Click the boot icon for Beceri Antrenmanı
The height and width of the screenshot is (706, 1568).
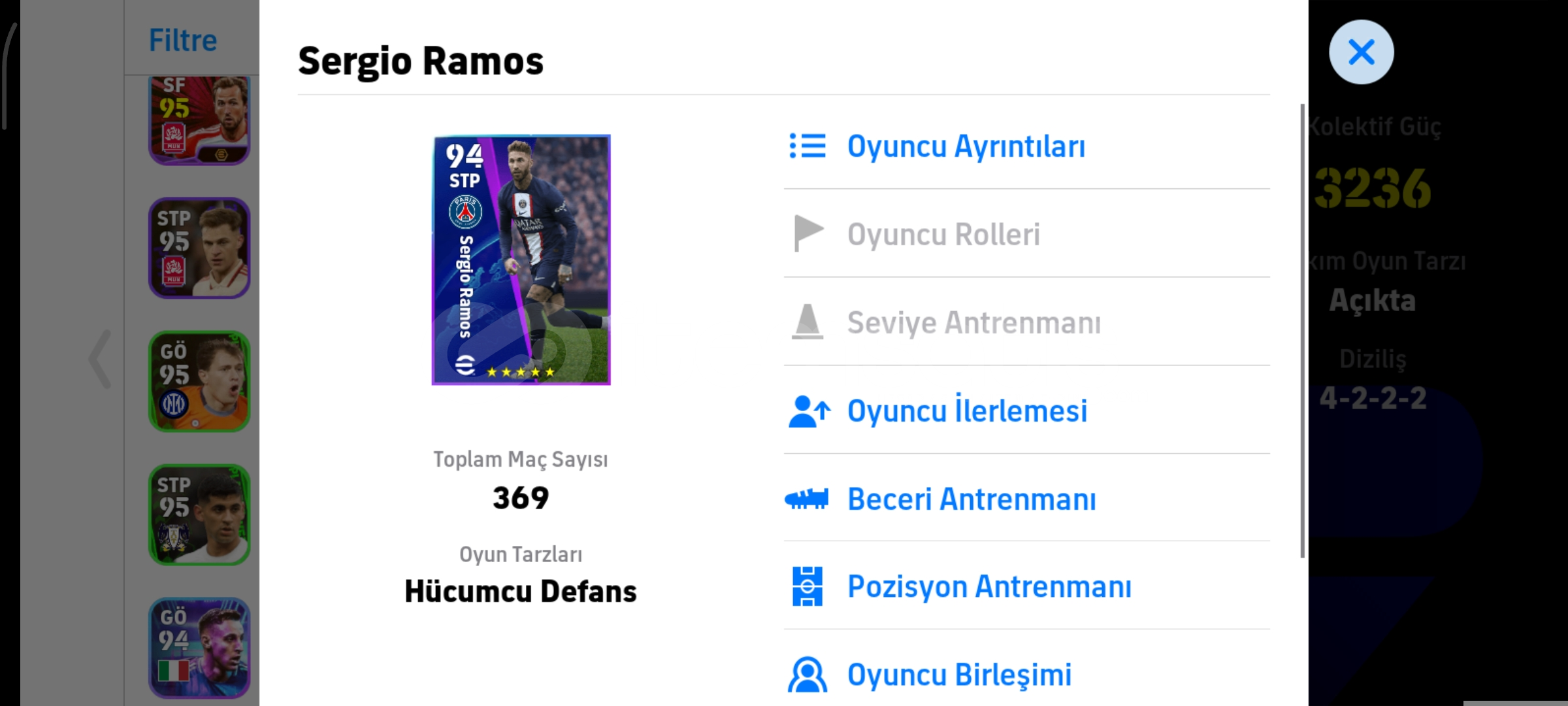coord(807,499)
